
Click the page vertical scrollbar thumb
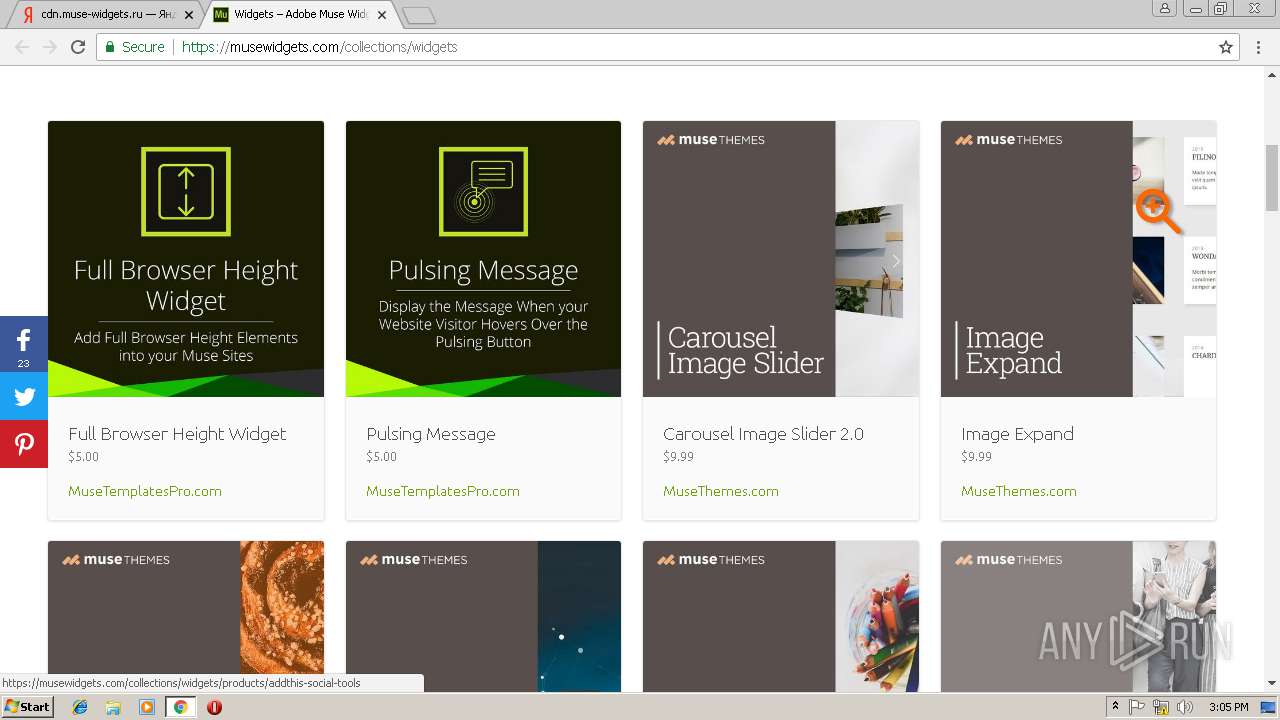coord(1272,178)
